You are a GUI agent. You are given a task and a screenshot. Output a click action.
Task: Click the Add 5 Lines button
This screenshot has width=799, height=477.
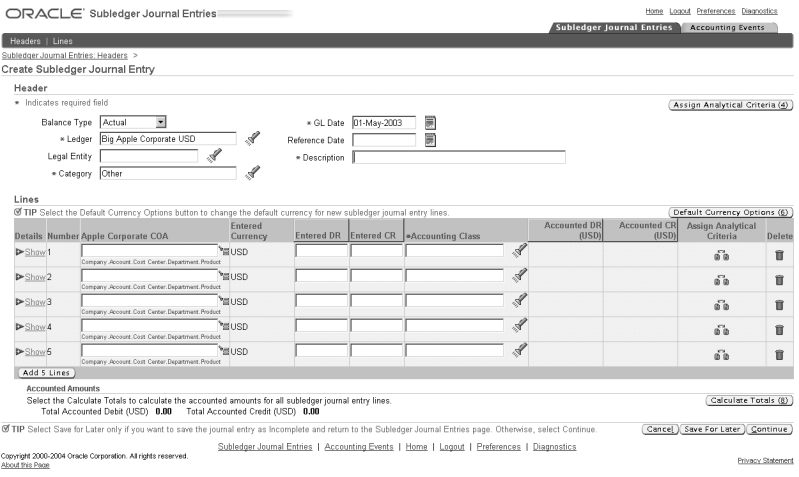46,373
